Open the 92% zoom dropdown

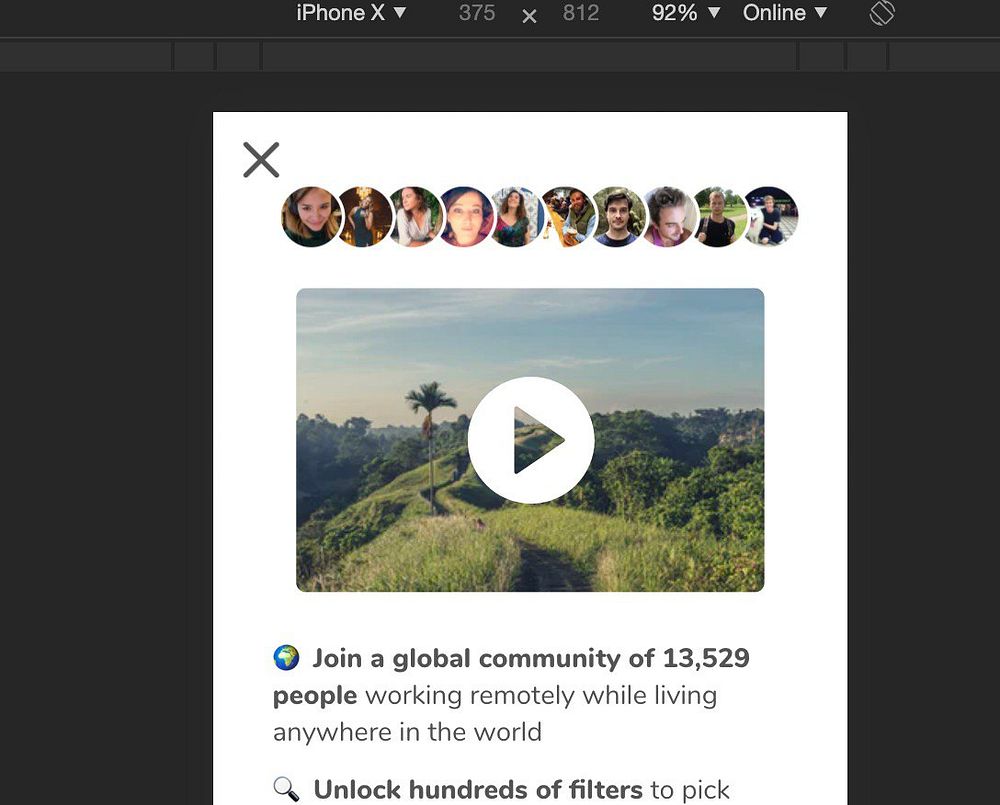pos(686,13)
